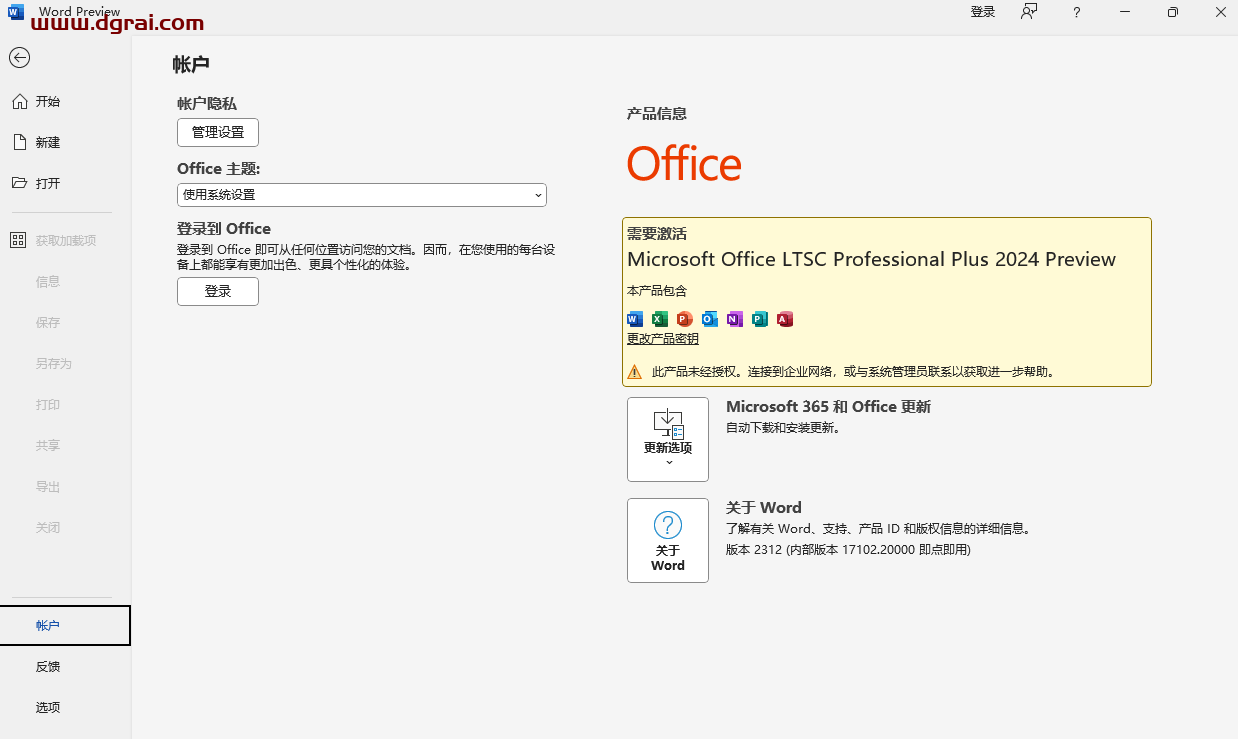Click the 管理设置 button
This screenshot has width=1238, height=739.
click(217, 132)
